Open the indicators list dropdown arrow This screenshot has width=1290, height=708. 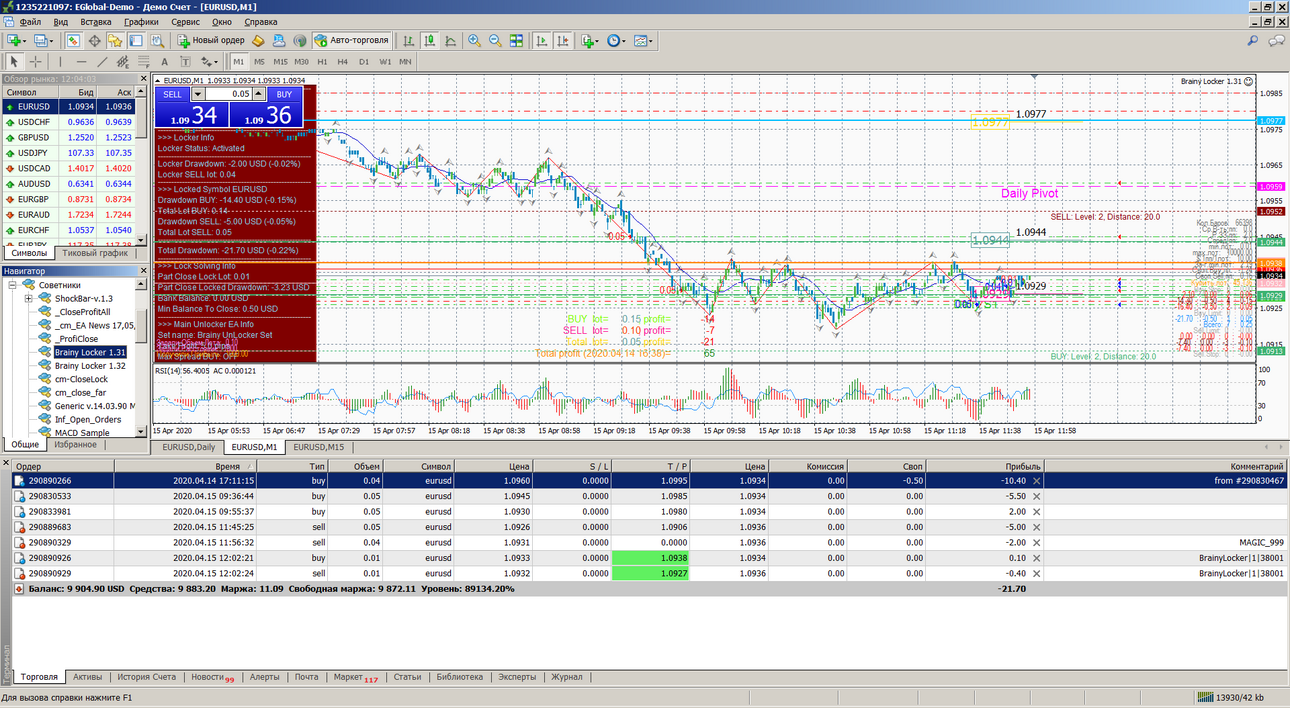point(596,41)
